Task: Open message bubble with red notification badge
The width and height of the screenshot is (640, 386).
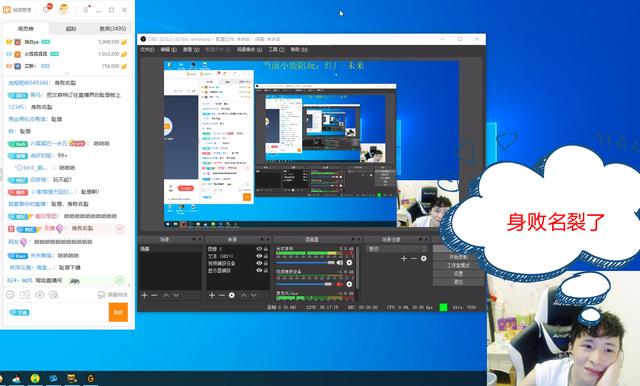Action: pyautogui.click(x=46, y=9)
